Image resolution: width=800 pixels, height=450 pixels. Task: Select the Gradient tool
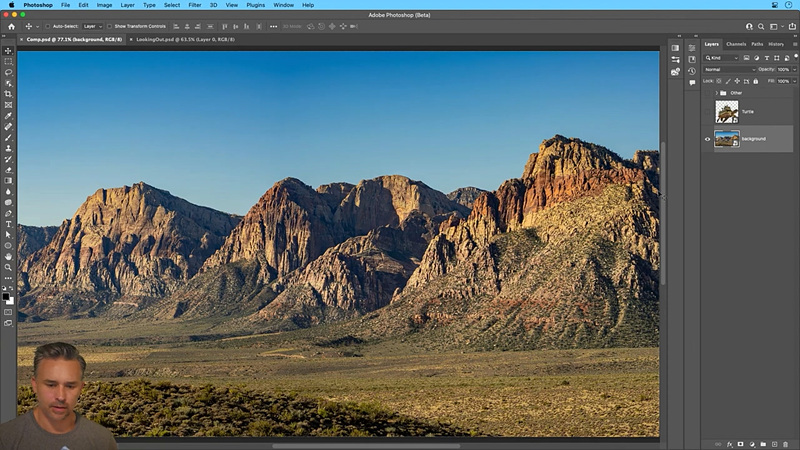point(8,181)
